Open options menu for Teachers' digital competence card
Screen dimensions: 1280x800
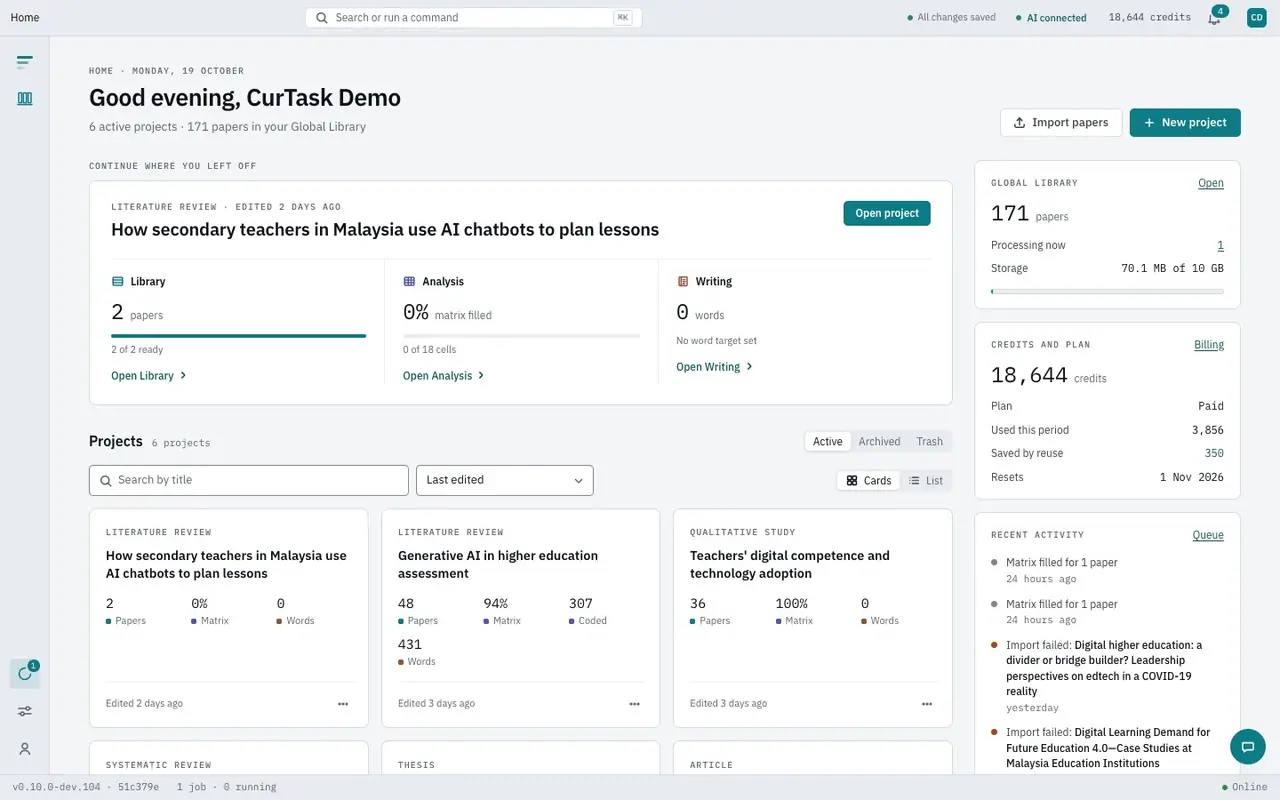[927, 704]
